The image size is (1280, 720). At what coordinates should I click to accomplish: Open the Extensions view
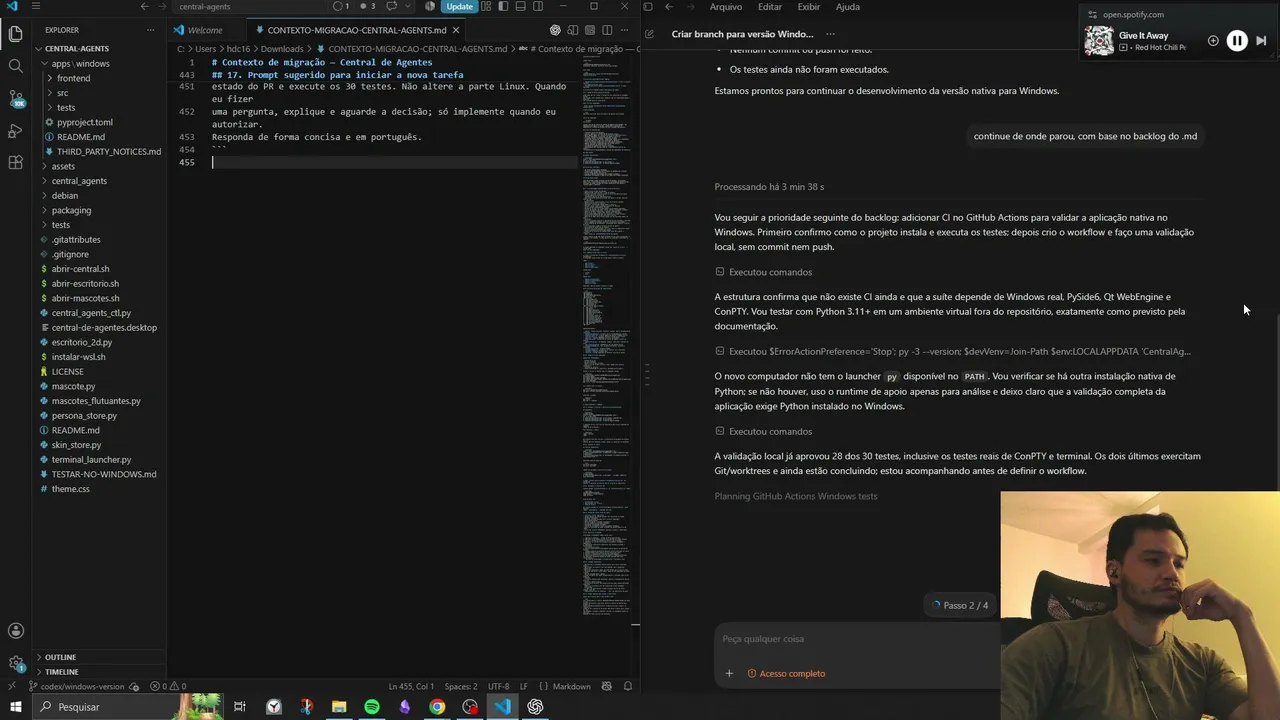[x=15, y=162]
